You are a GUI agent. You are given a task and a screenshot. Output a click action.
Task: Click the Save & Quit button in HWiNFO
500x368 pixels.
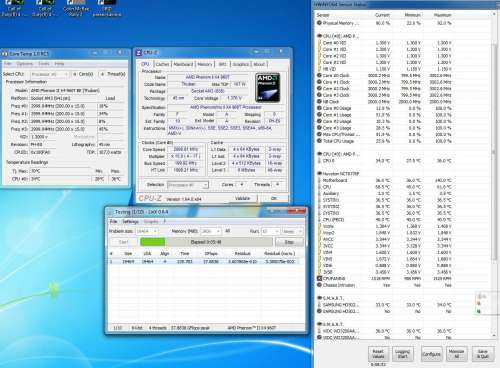[482, 354]
